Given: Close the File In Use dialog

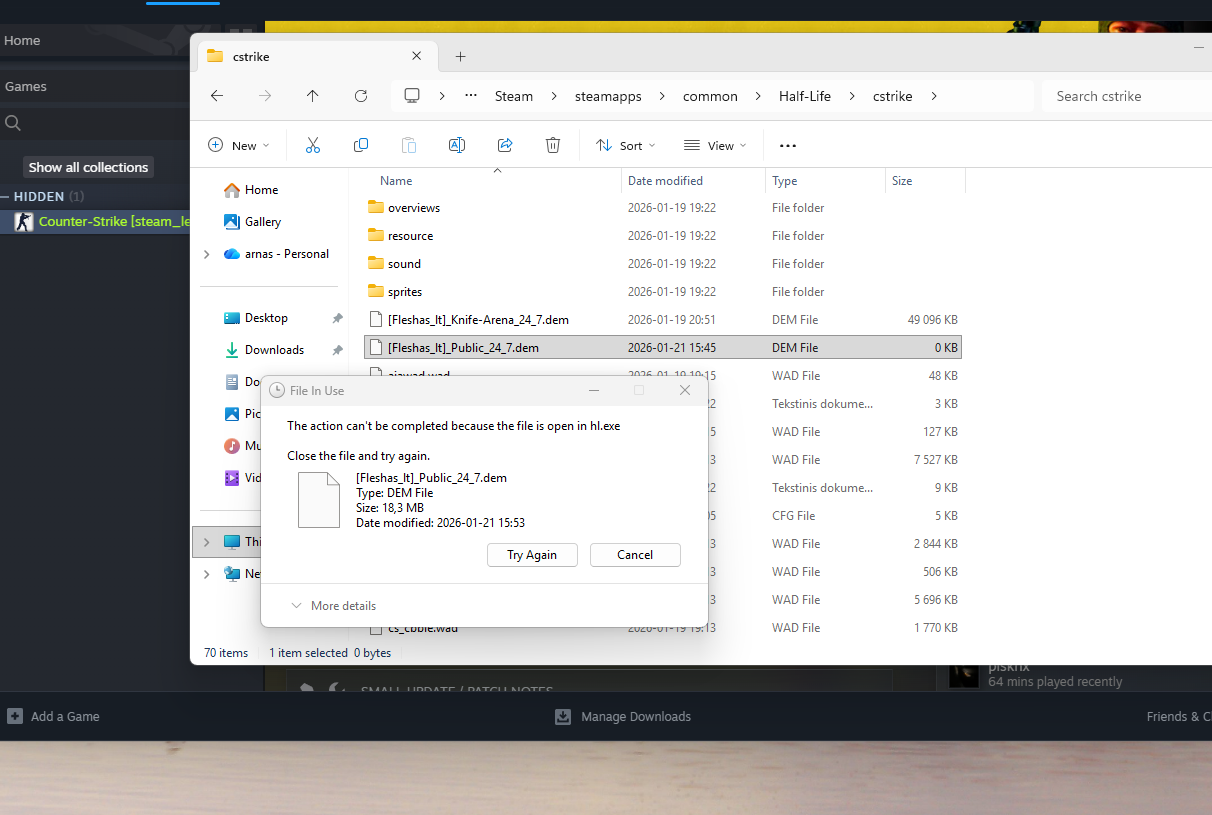Looking at the screenshot, I should 685,390.
